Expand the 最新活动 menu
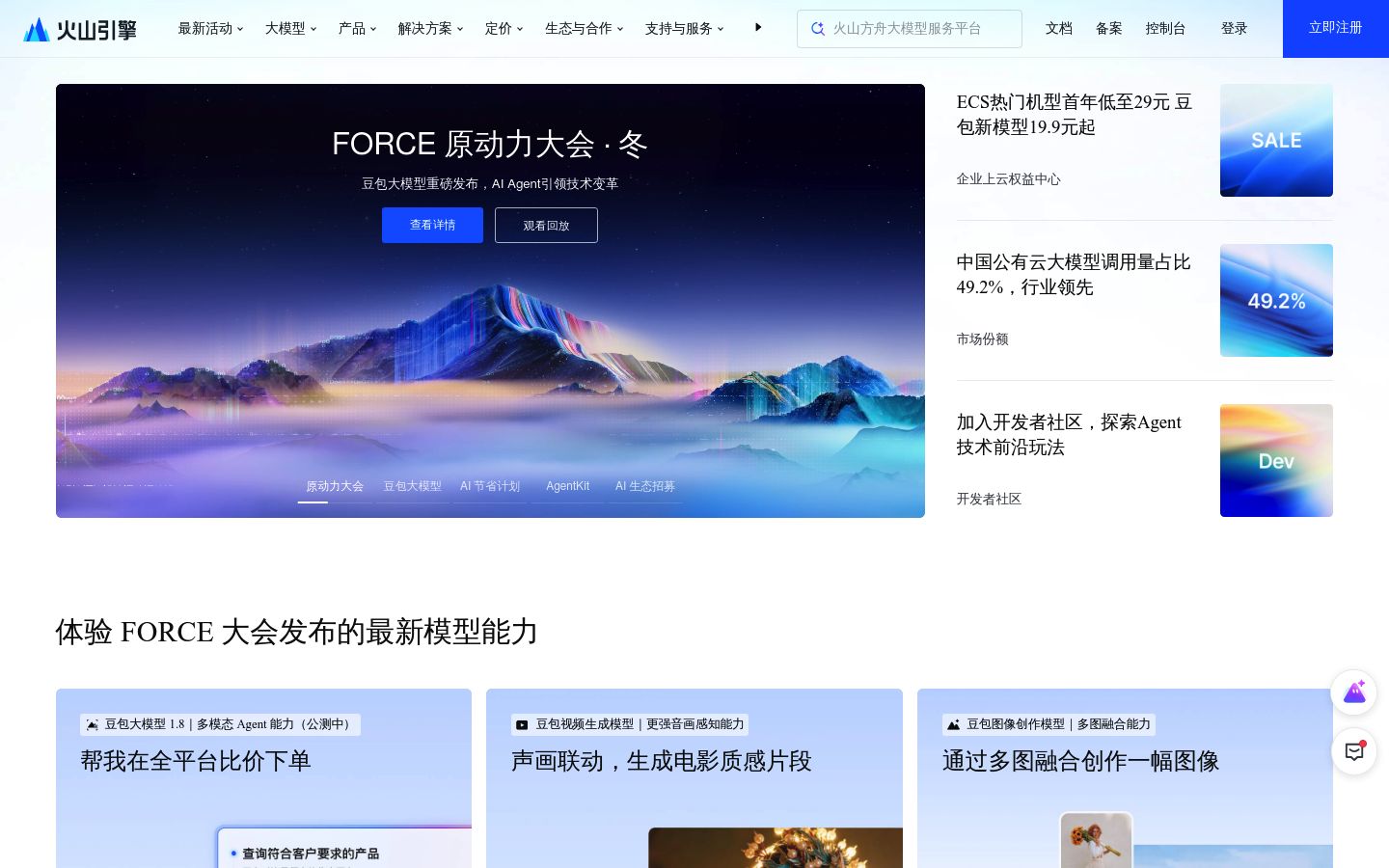This screenshot has width=1389, height=868. [210, 29]
